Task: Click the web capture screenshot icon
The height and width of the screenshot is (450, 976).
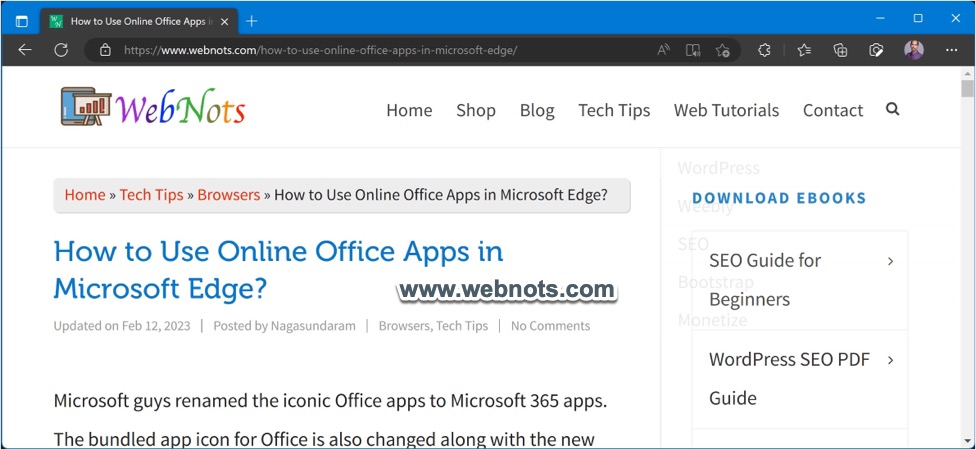Action: point(876,50)
